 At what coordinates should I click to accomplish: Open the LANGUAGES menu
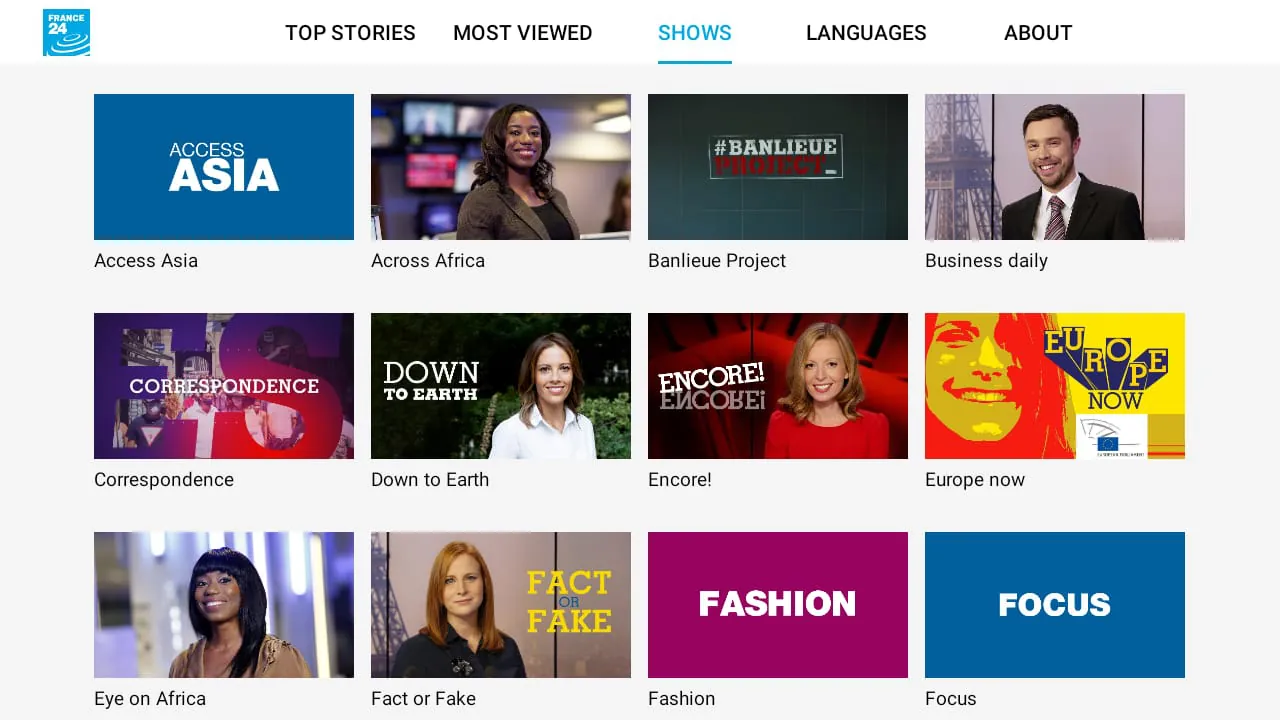pyautogui.click(x=866, y=33)
